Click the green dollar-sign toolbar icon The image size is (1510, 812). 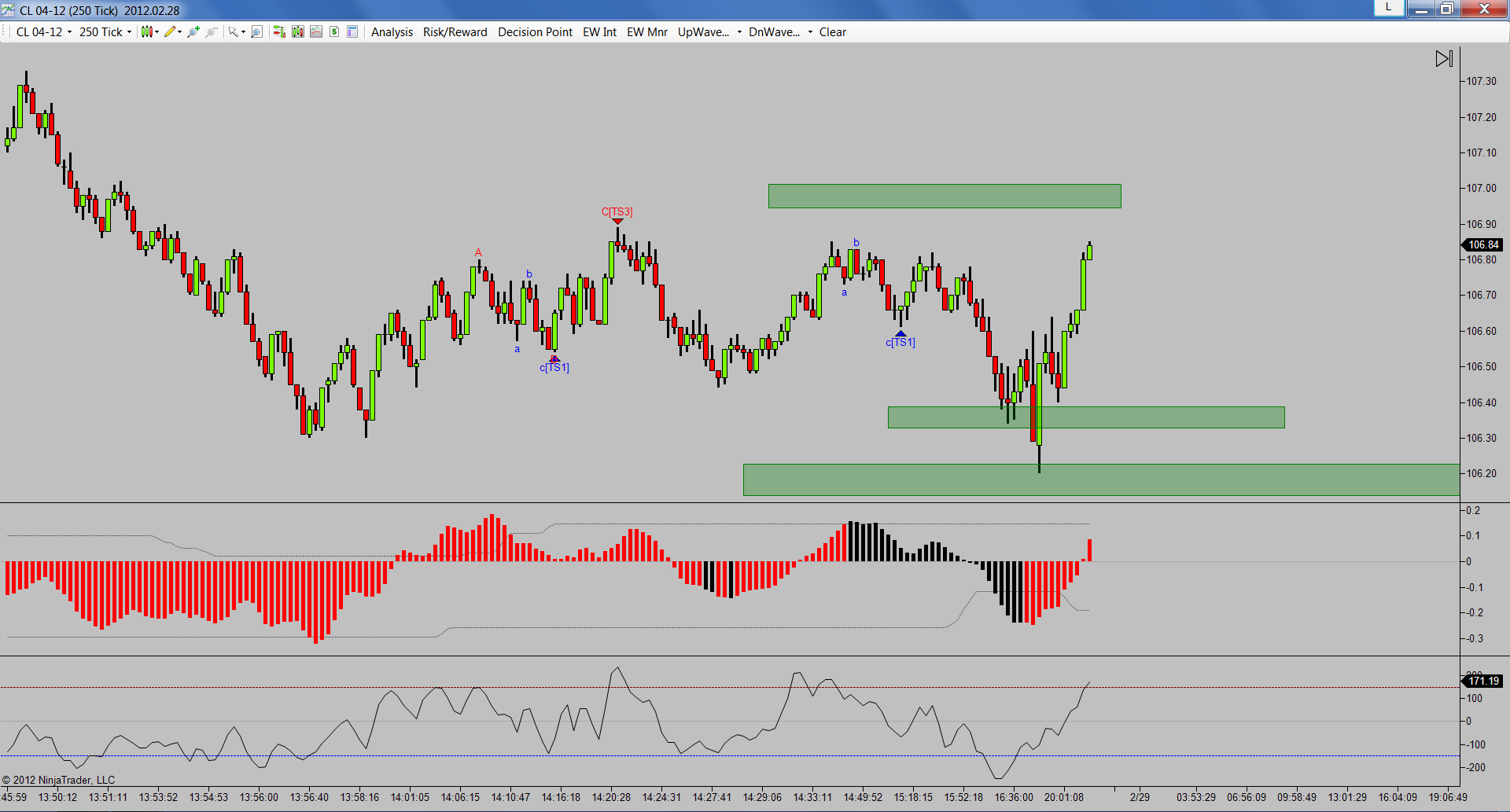tap(334, 32)
